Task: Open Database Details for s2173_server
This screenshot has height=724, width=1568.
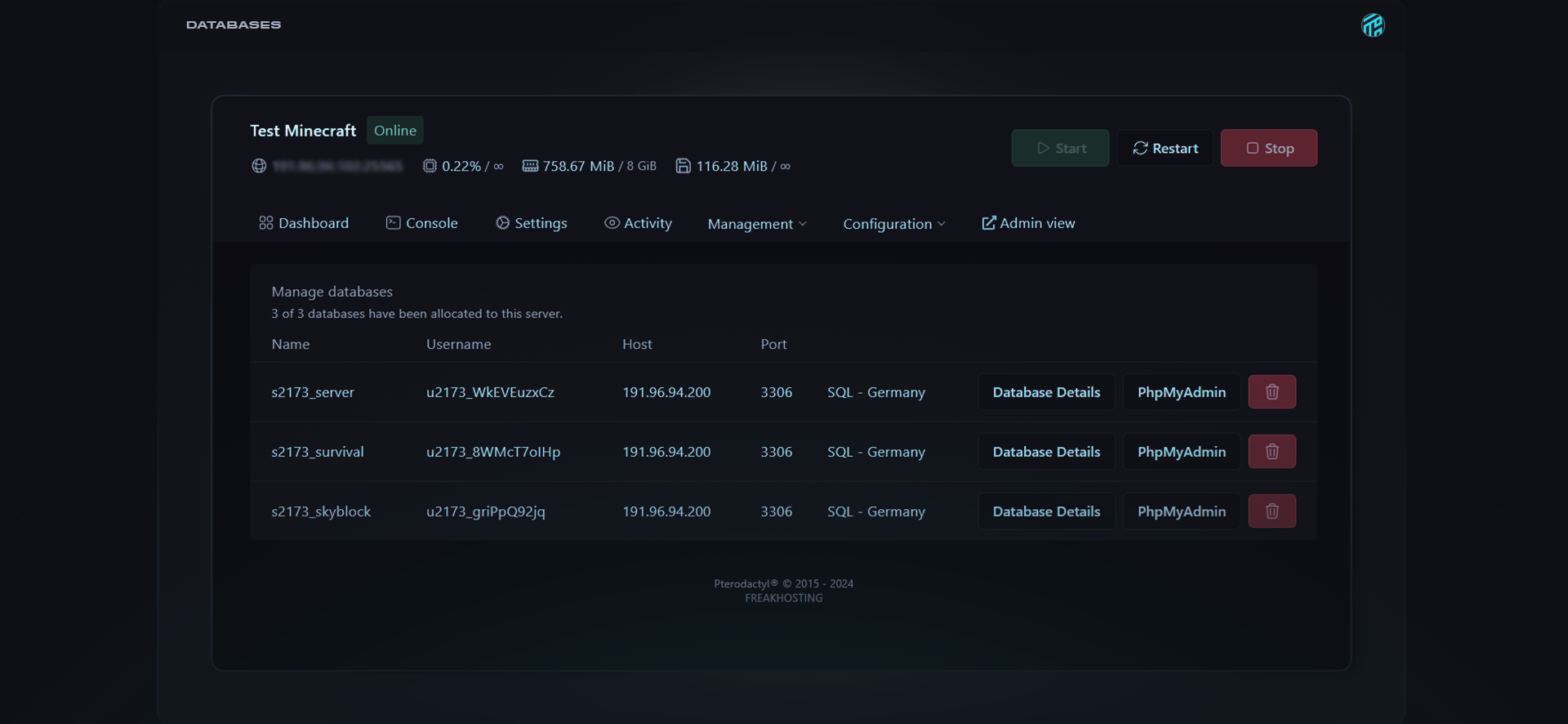Action: tap(1046, 392)
